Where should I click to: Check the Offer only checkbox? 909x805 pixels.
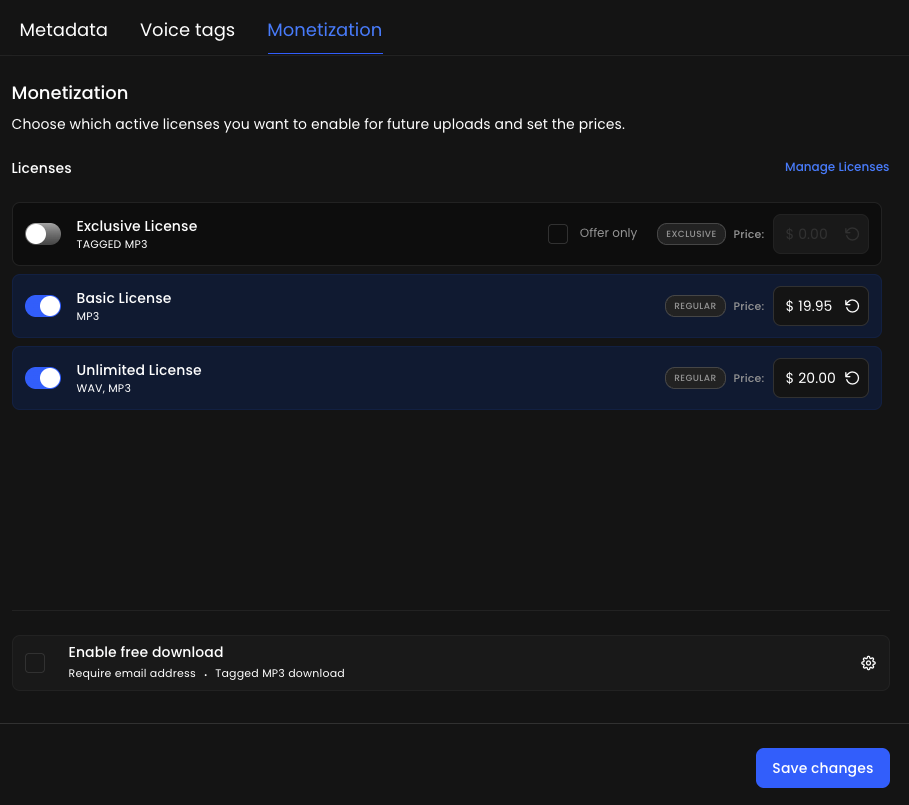[x=558, y=234]
